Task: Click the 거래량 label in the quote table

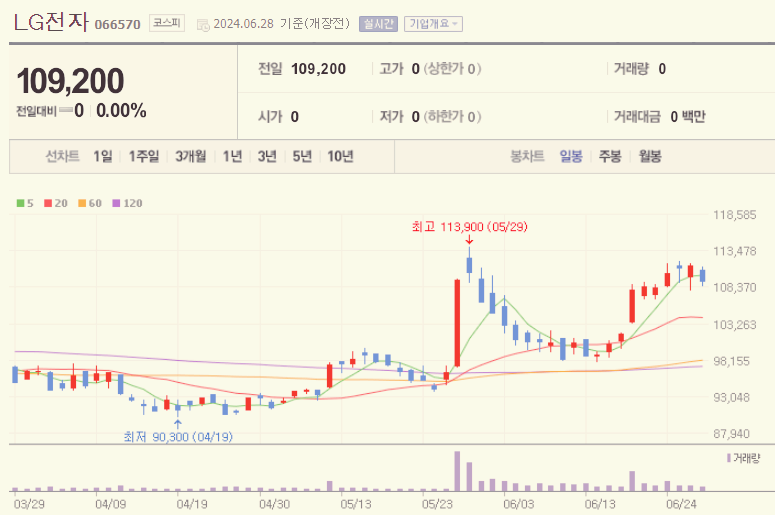Action: tap(631, 69)
